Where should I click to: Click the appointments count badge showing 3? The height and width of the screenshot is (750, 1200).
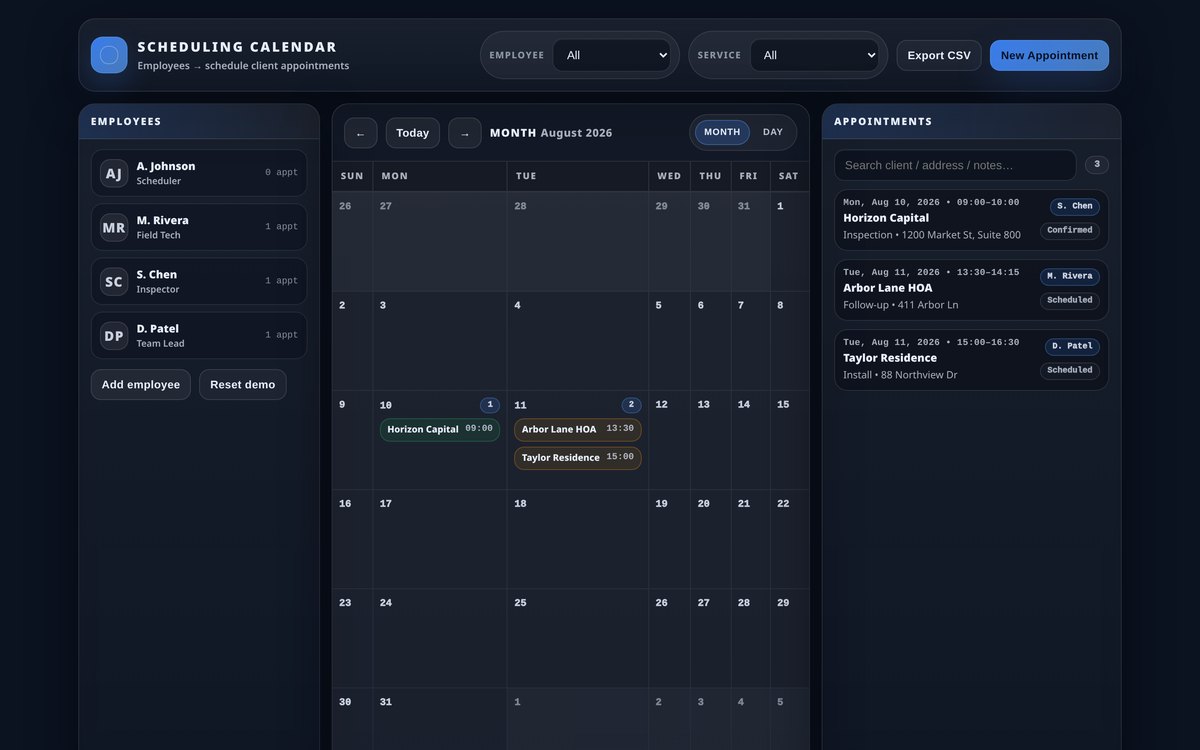pyautogui.click(x=1097, y=165)
